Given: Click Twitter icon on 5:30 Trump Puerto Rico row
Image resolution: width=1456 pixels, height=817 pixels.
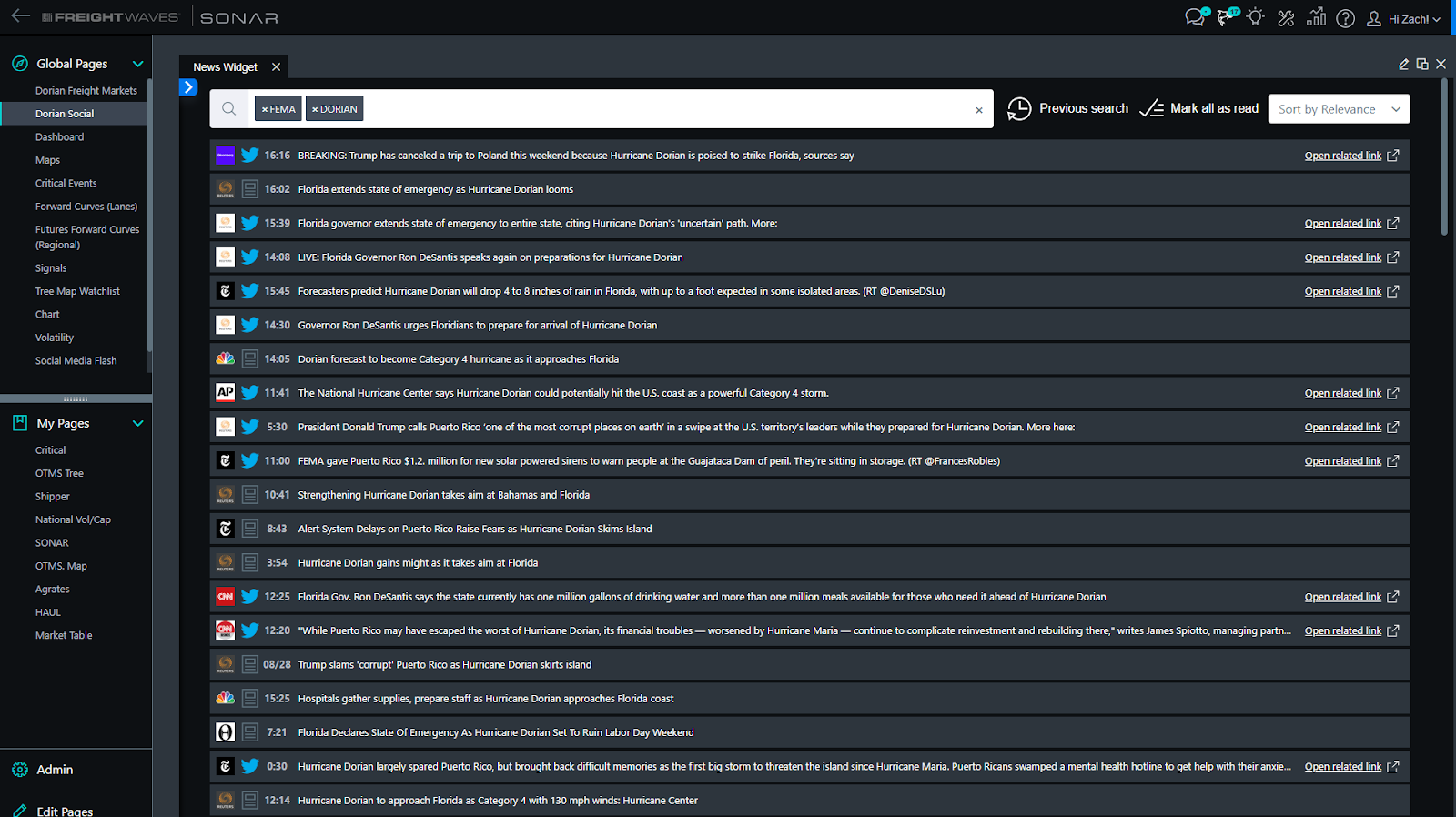Looking at the screenshot, I should pyautogui.click(x=249, y=427).
